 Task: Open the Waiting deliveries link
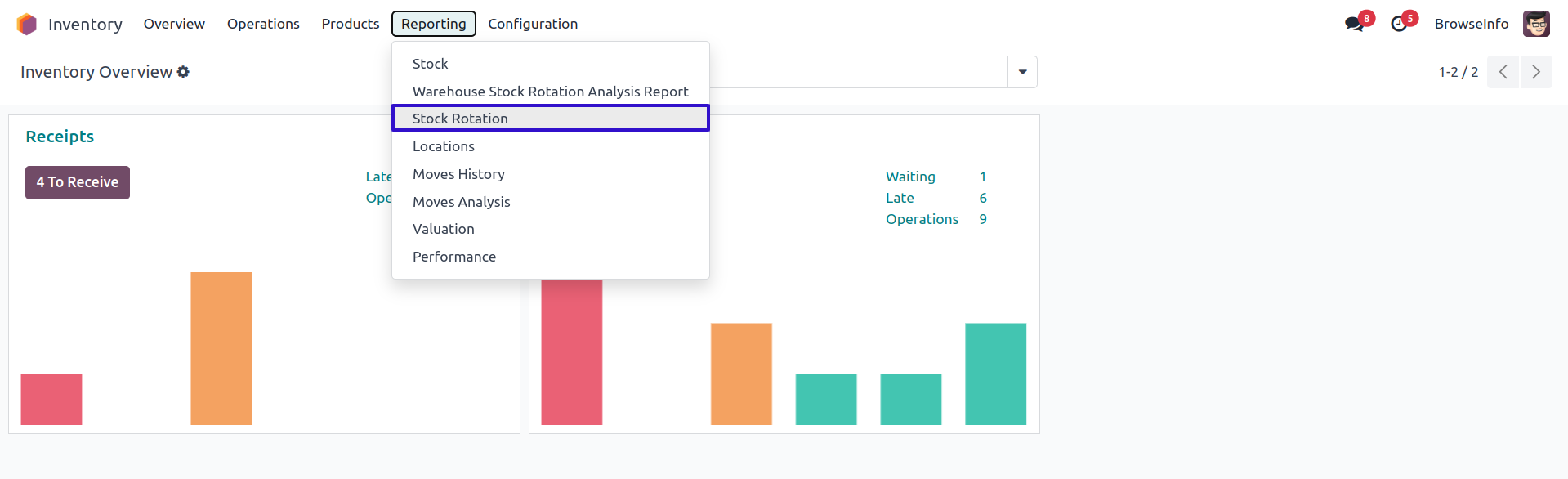pyautogui.click(x=910, y=177)
